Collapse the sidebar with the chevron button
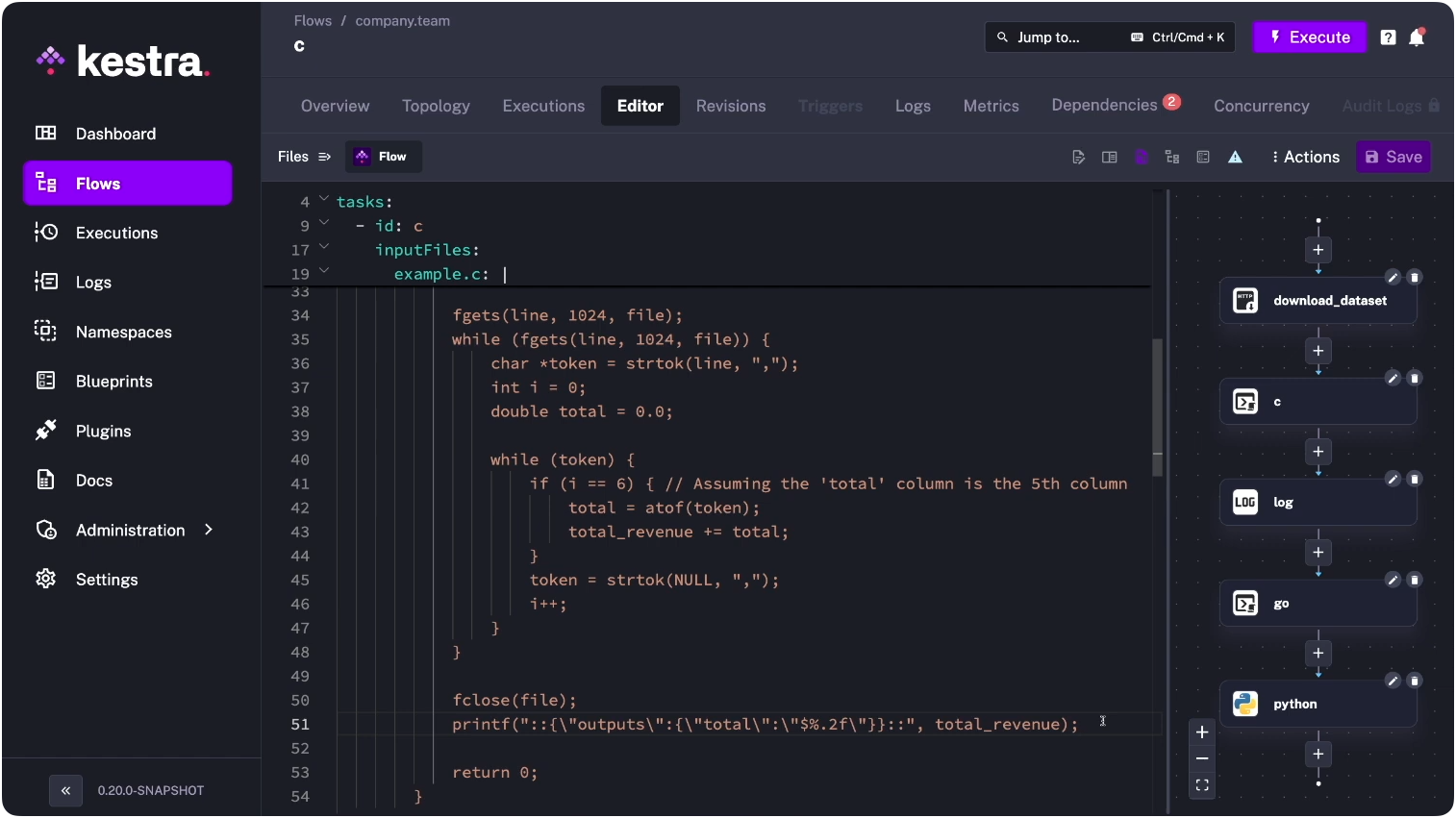Screen dimensions: 1456x818 tap(65, 790)
